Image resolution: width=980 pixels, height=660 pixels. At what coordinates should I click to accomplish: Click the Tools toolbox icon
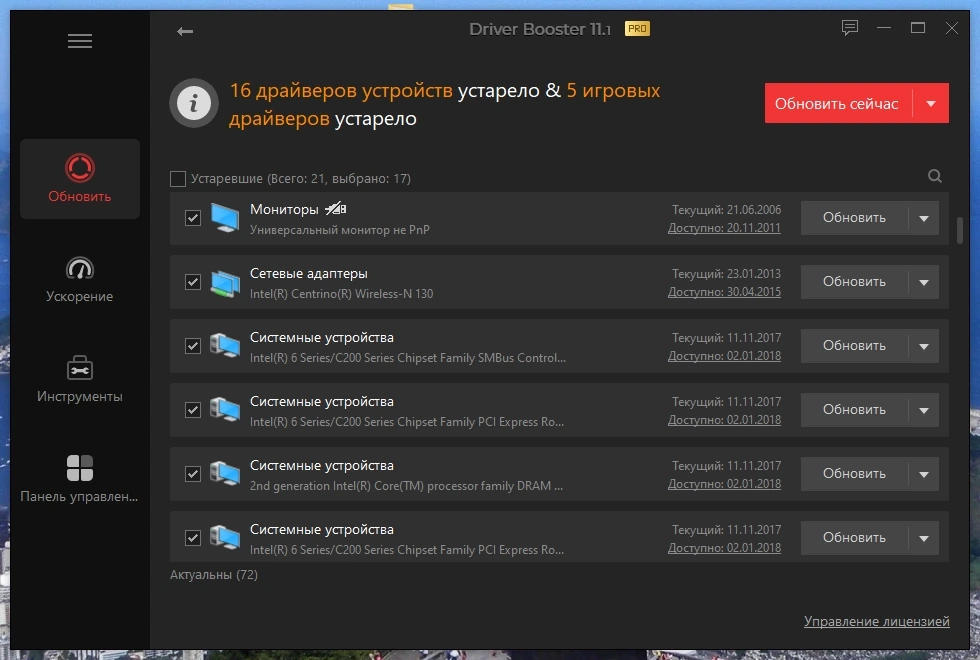click(x=80, y=368)
